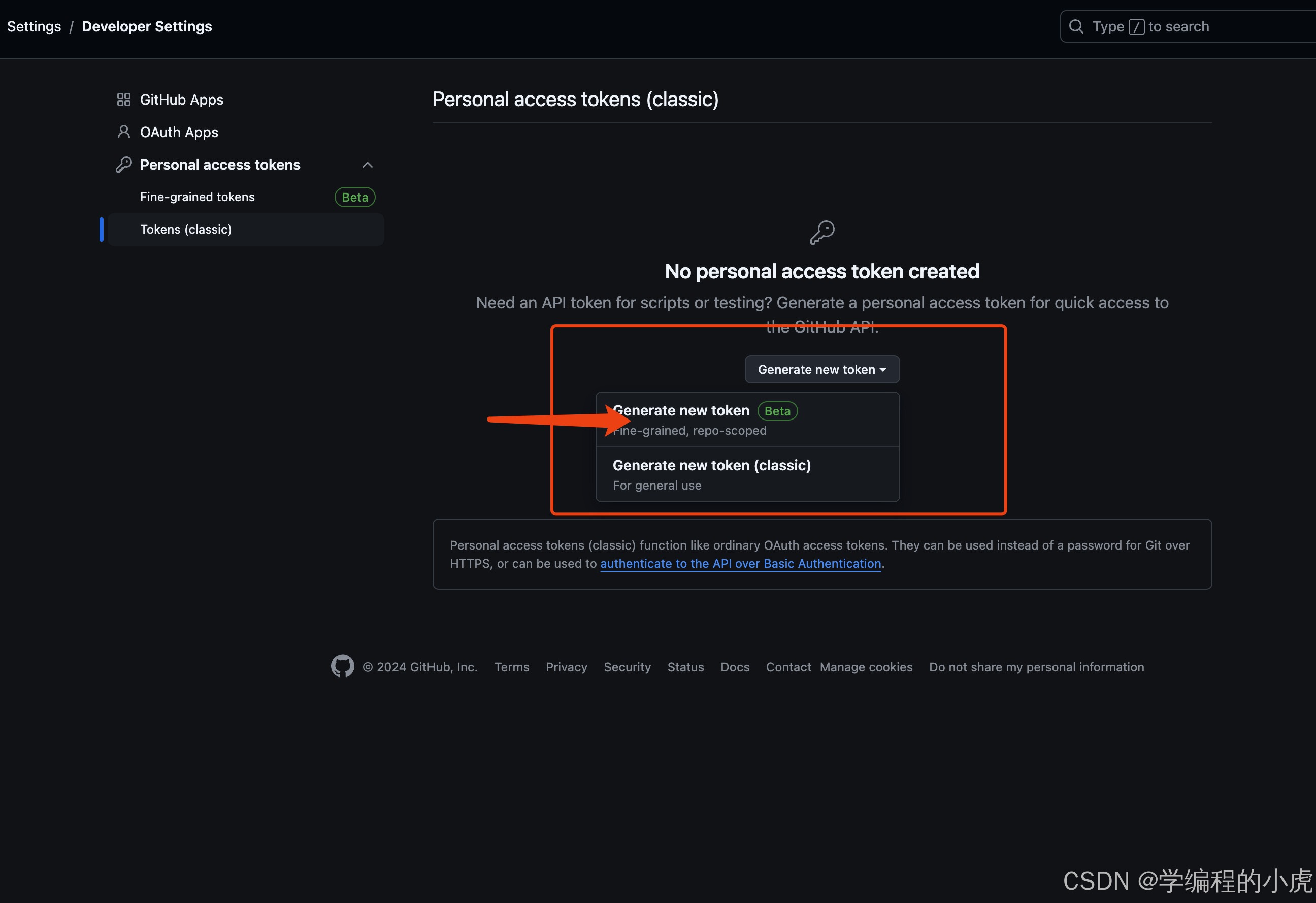Click the settings gear icon in breadcrumb
This screenshot has height=903, width=1316.
click(x=34, y=25)
